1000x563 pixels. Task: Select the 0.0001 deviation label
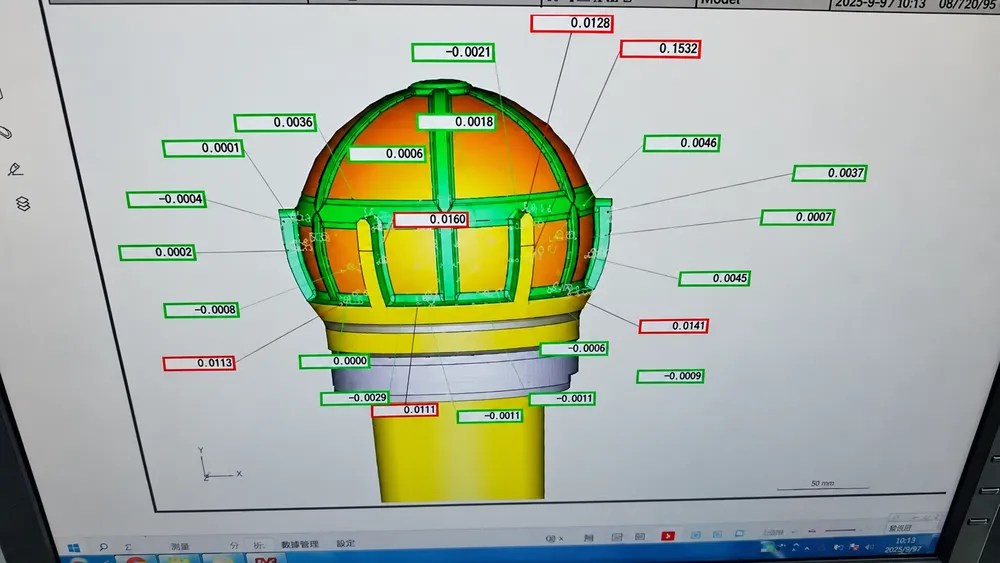tap(203, 149)
